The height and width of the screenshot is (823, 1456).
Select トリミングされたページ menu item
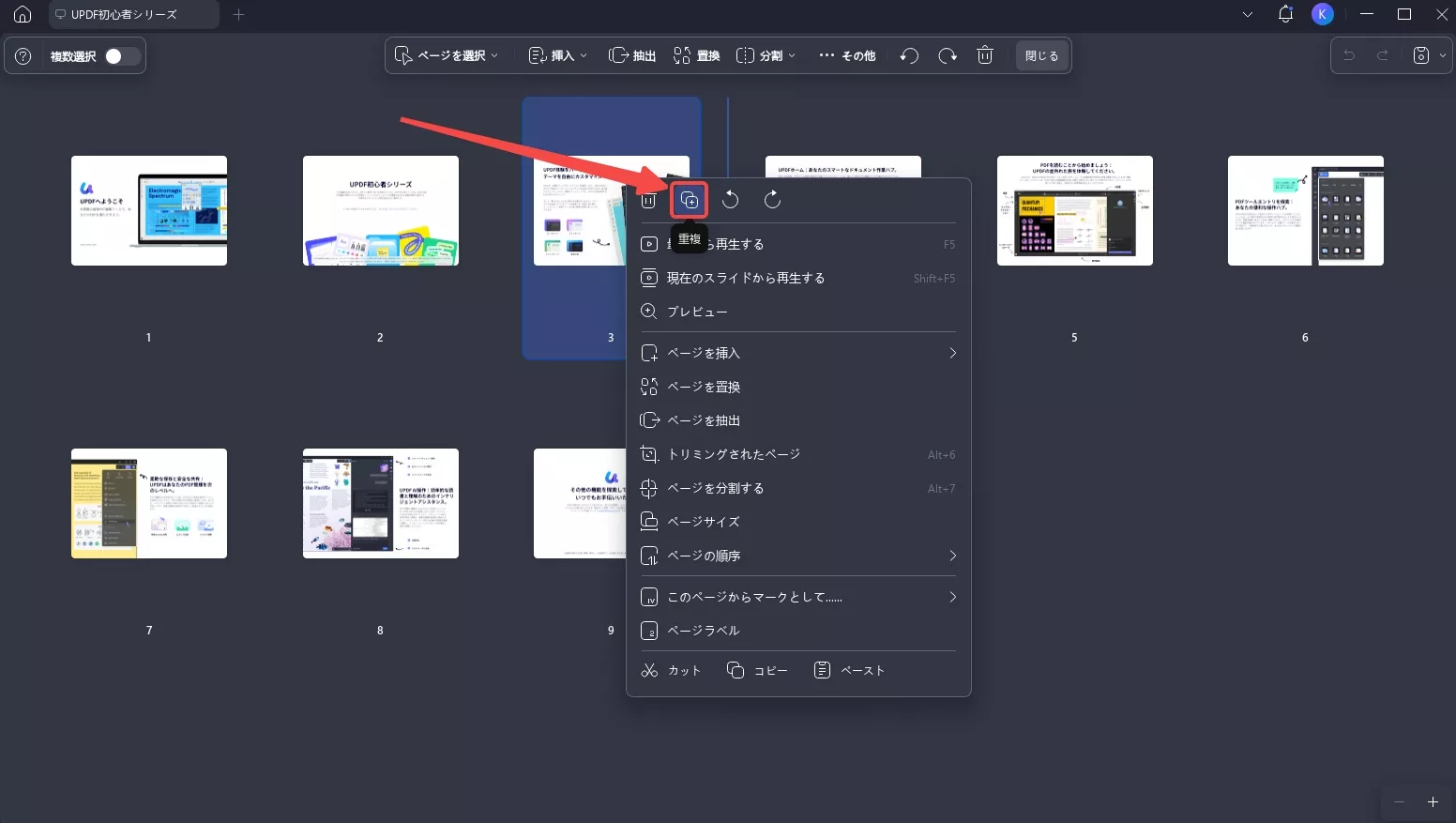[798, 454]
